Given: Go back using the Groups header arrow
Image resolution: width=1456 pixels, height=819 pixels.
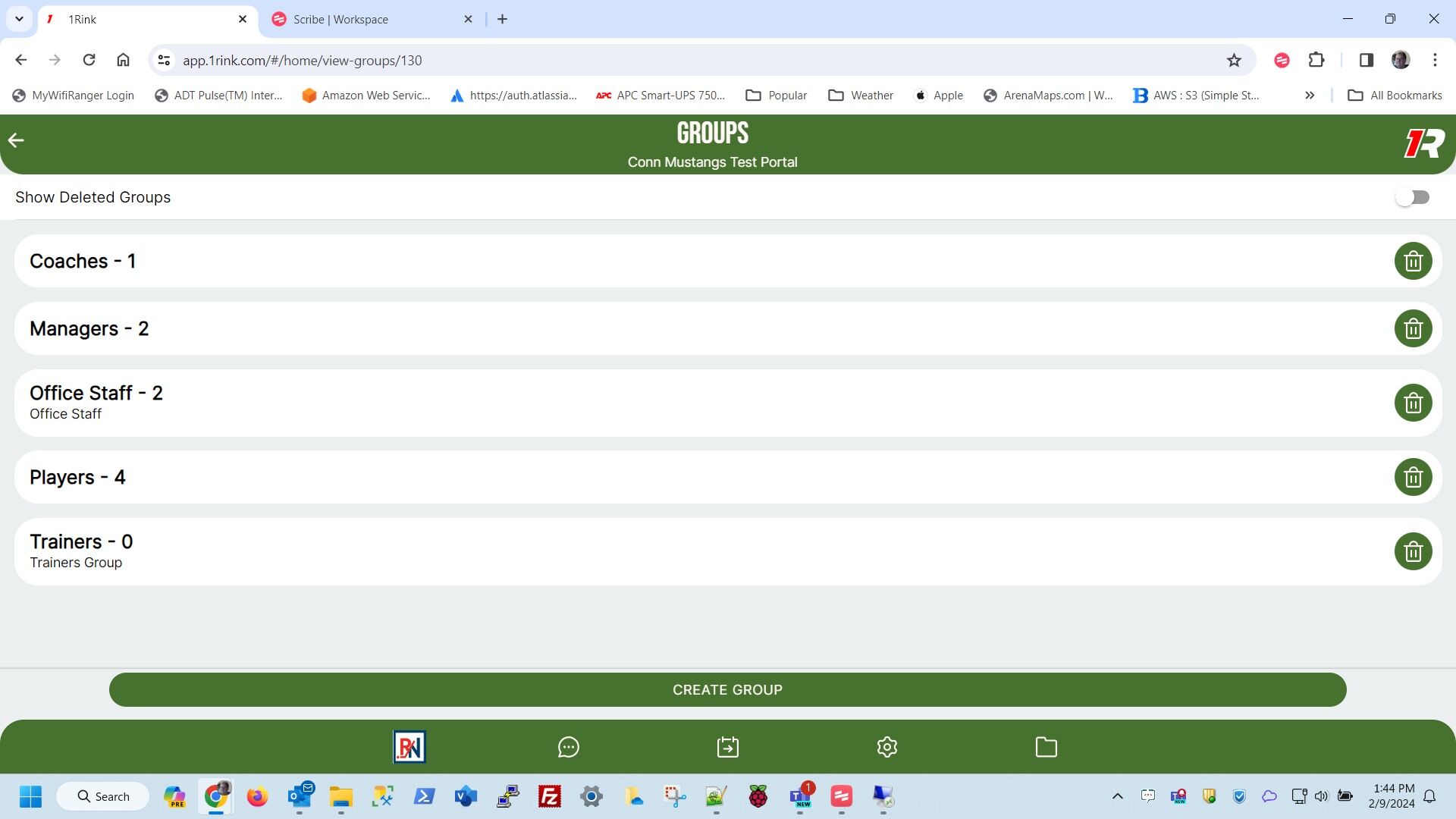Looking at the screenshot, I should point(16,140).
